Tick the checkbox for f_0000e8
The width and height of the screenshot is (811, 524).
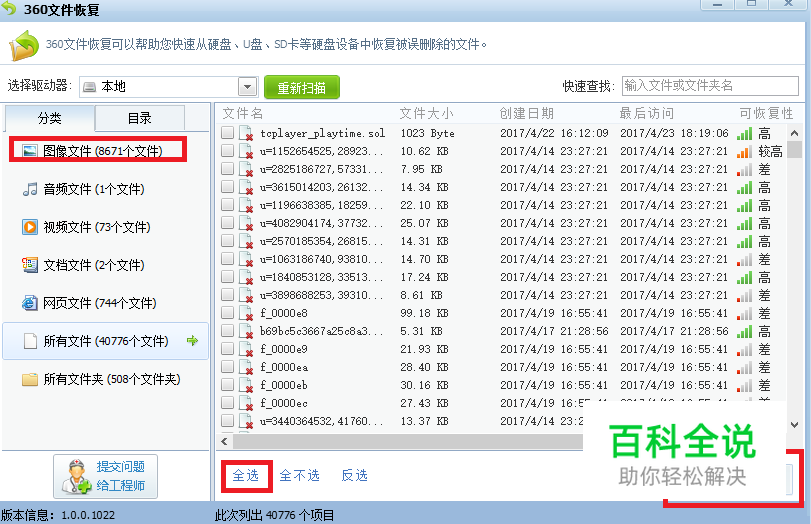(227, 312)
